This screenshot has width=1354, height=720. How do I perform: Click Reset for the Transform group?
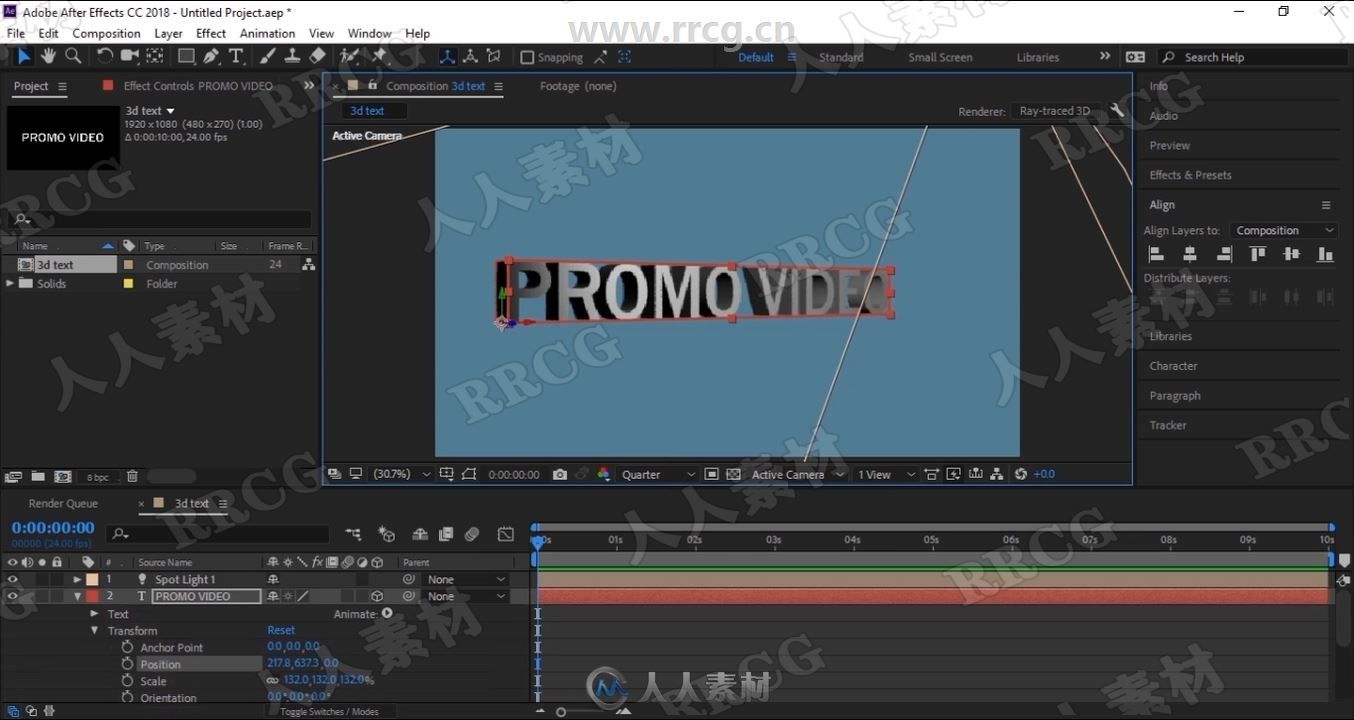coord(281,630)
